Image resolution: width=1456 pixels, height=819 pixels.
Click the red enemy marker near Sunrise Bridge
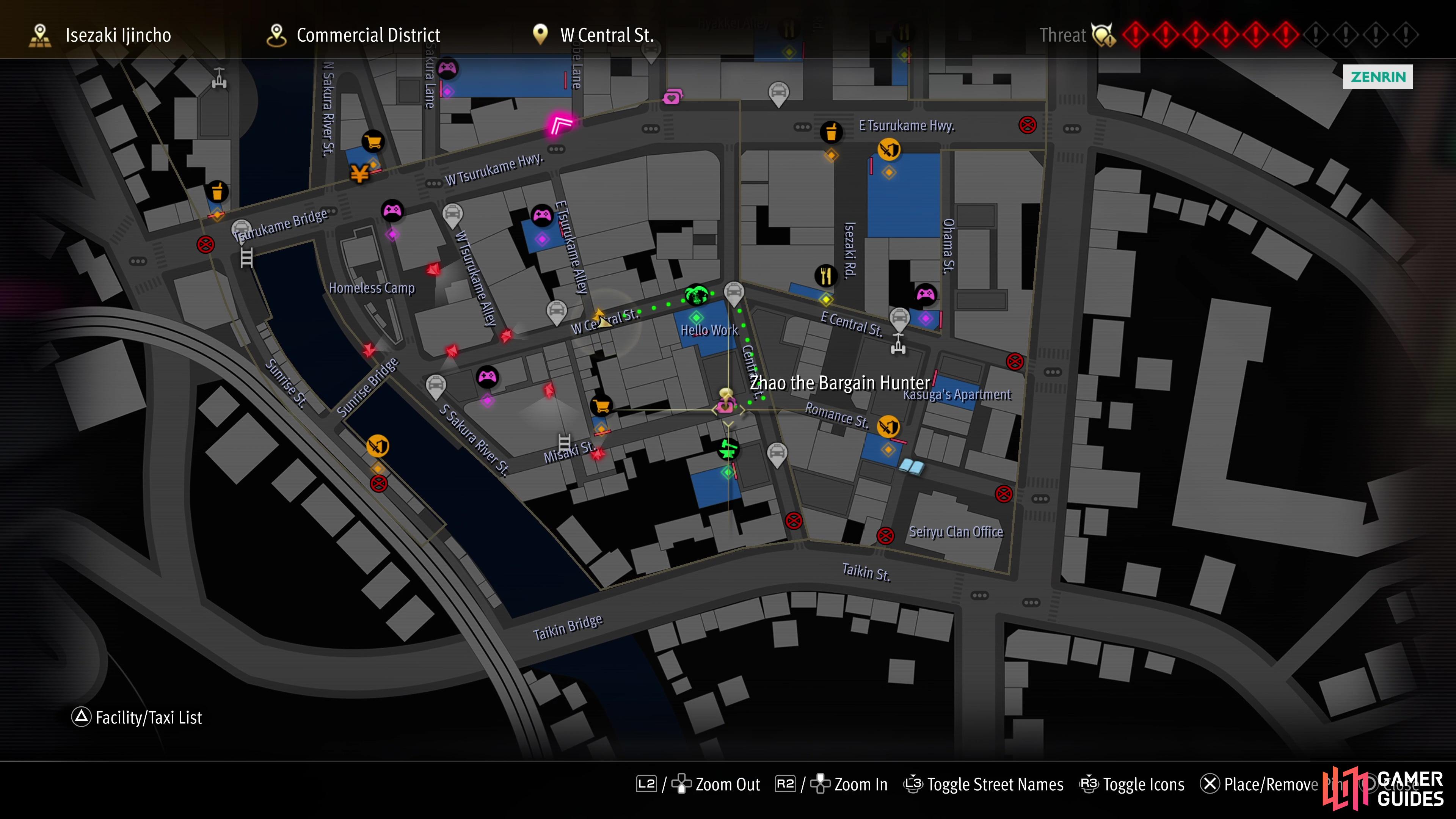[369, 350]
